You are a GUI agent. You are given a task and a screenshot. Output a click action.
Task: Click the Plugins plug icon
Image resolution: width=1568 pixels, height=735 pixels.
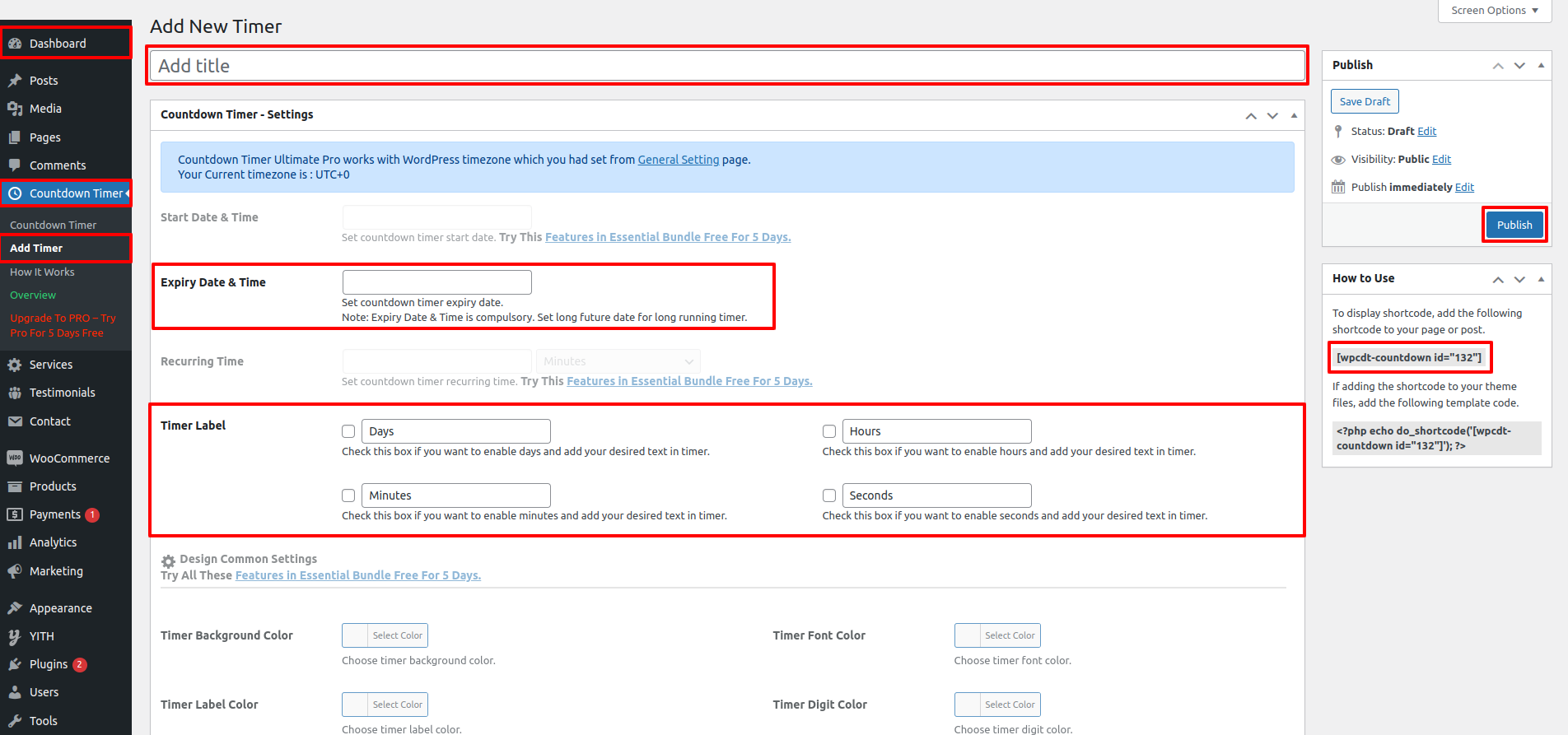point(15,664)
